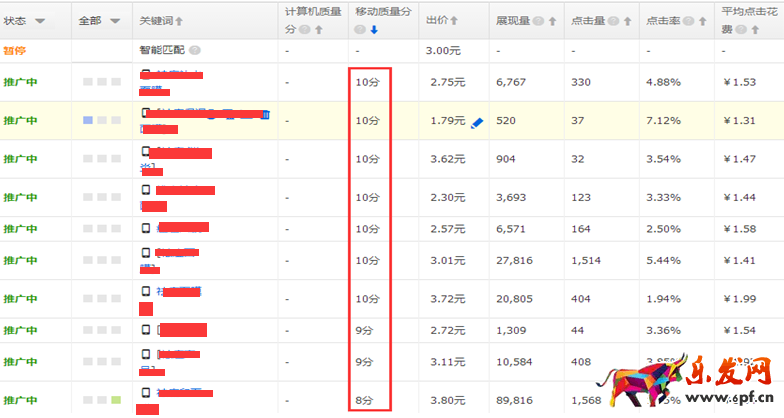Viewport: 784px width, 418px height.
Task: Click the help icon next to 展现量
Action: pyautogui.click(x=538, y=20)
